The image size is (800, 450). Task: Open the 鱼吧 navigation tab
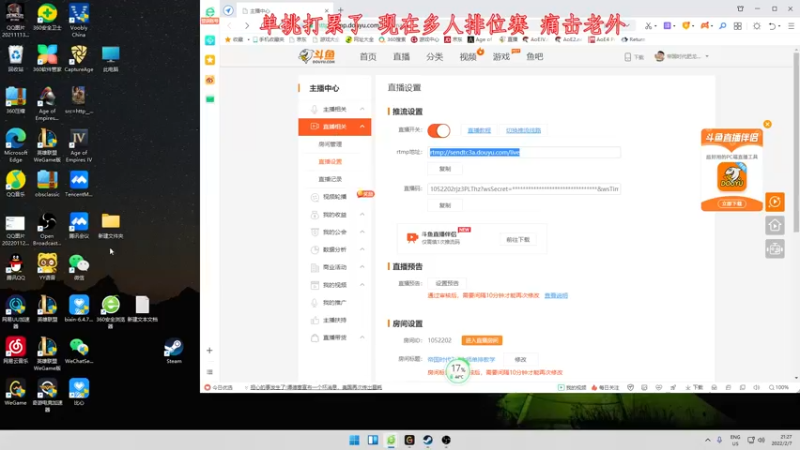[534, 57]
